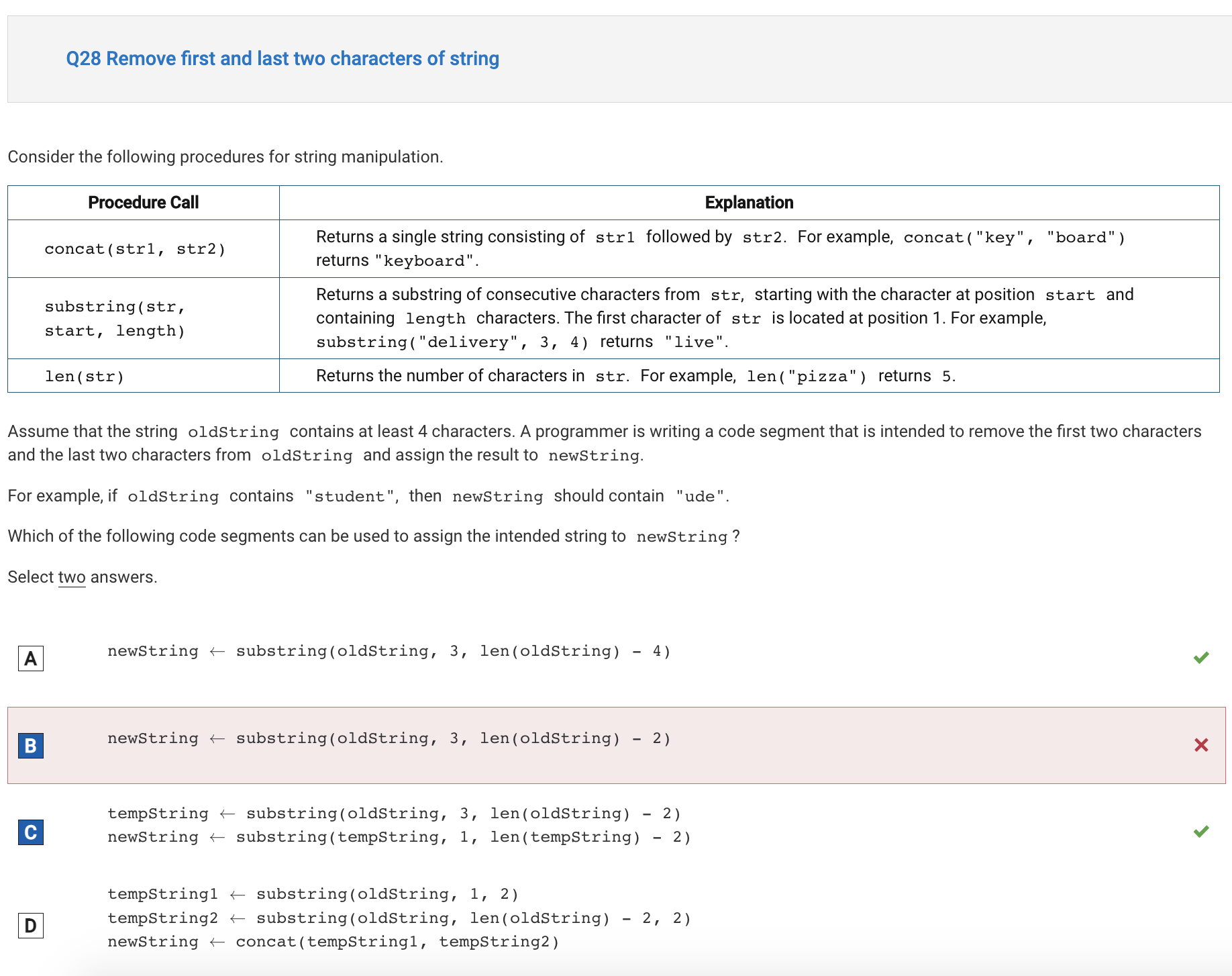Click option B code len(oldString) - 2
The image size is (1232, 976).
click(x=575, y=738)
